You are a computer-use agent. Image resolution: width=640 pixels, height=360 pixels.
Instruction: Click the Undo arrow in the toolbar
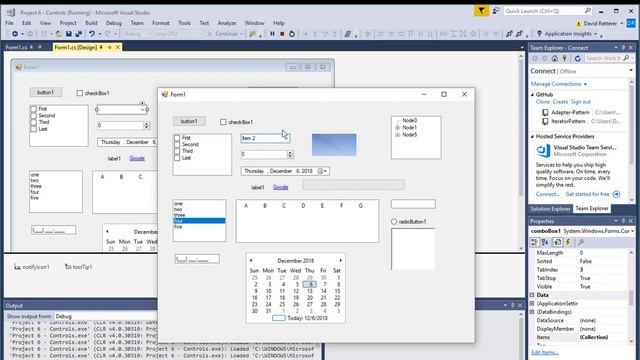click(92, 34)
